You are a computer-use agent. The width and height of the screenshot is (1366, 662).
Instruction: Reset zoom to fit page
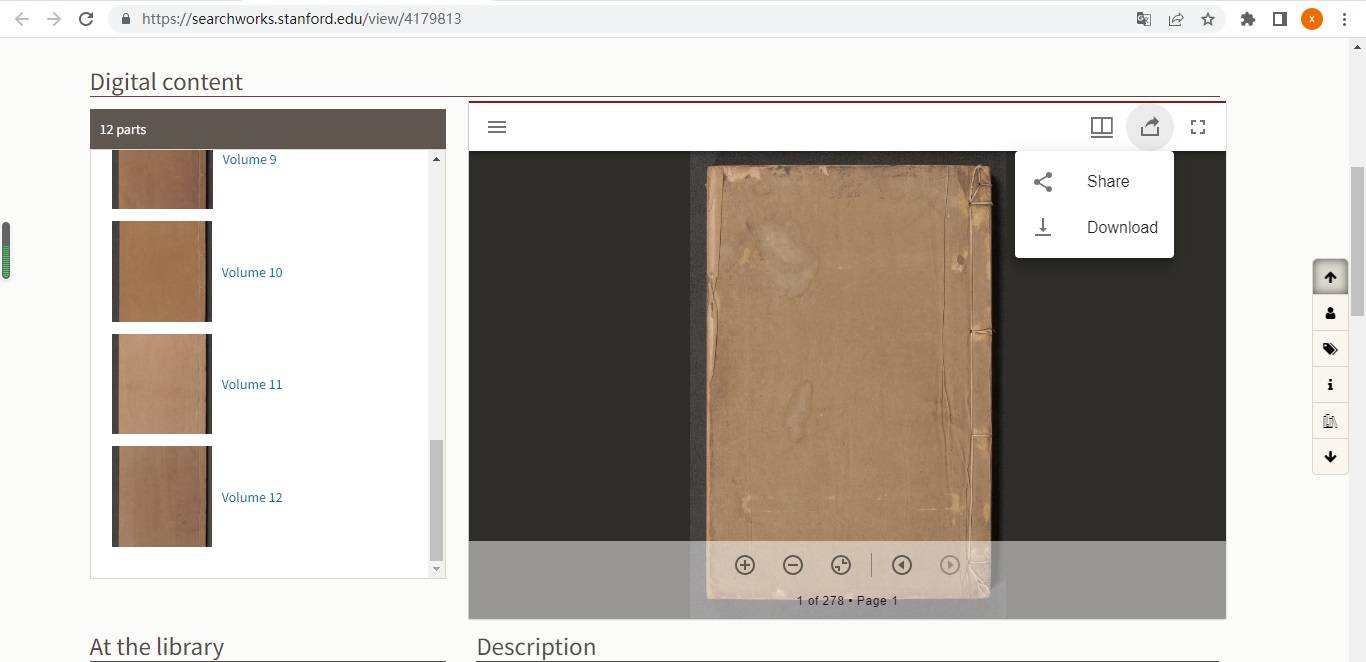tap(841, 565)
